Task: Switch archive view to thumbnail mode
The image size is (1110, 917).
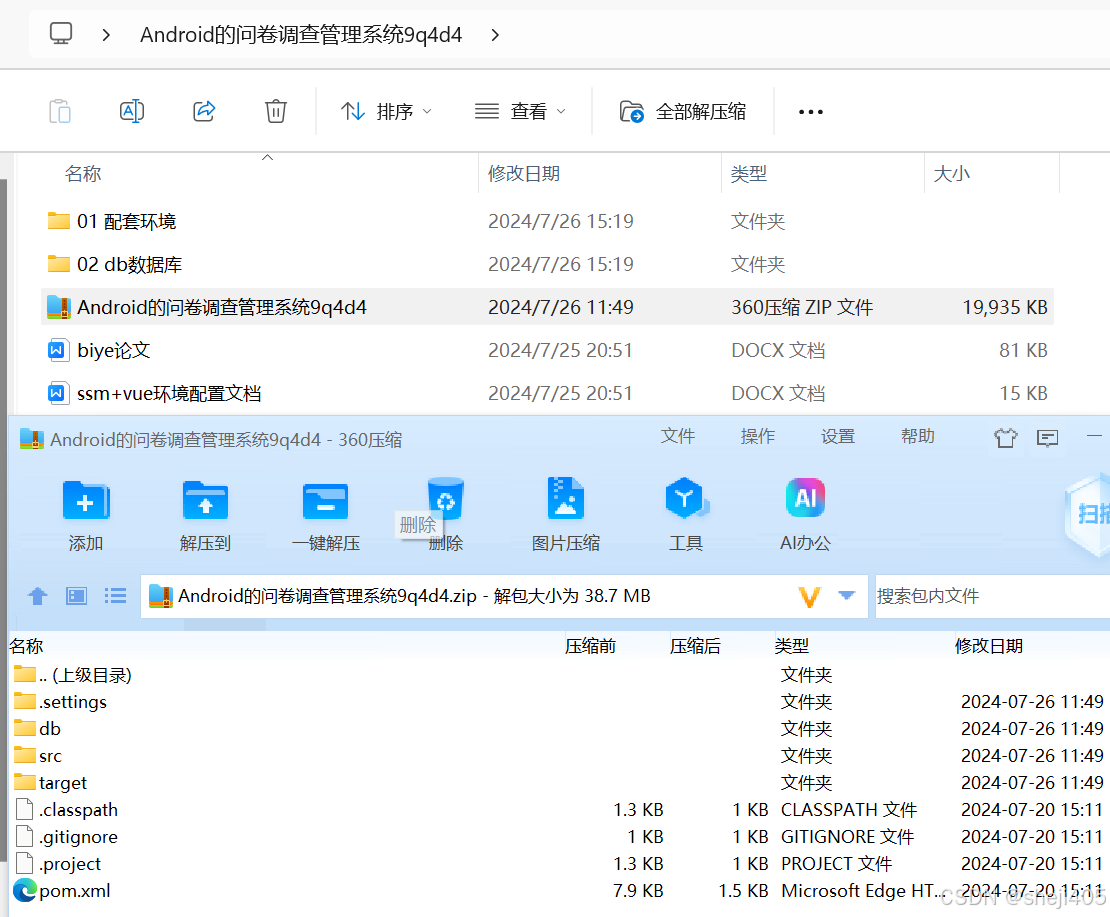Action: pyautogui.click(x=76, y=596)
